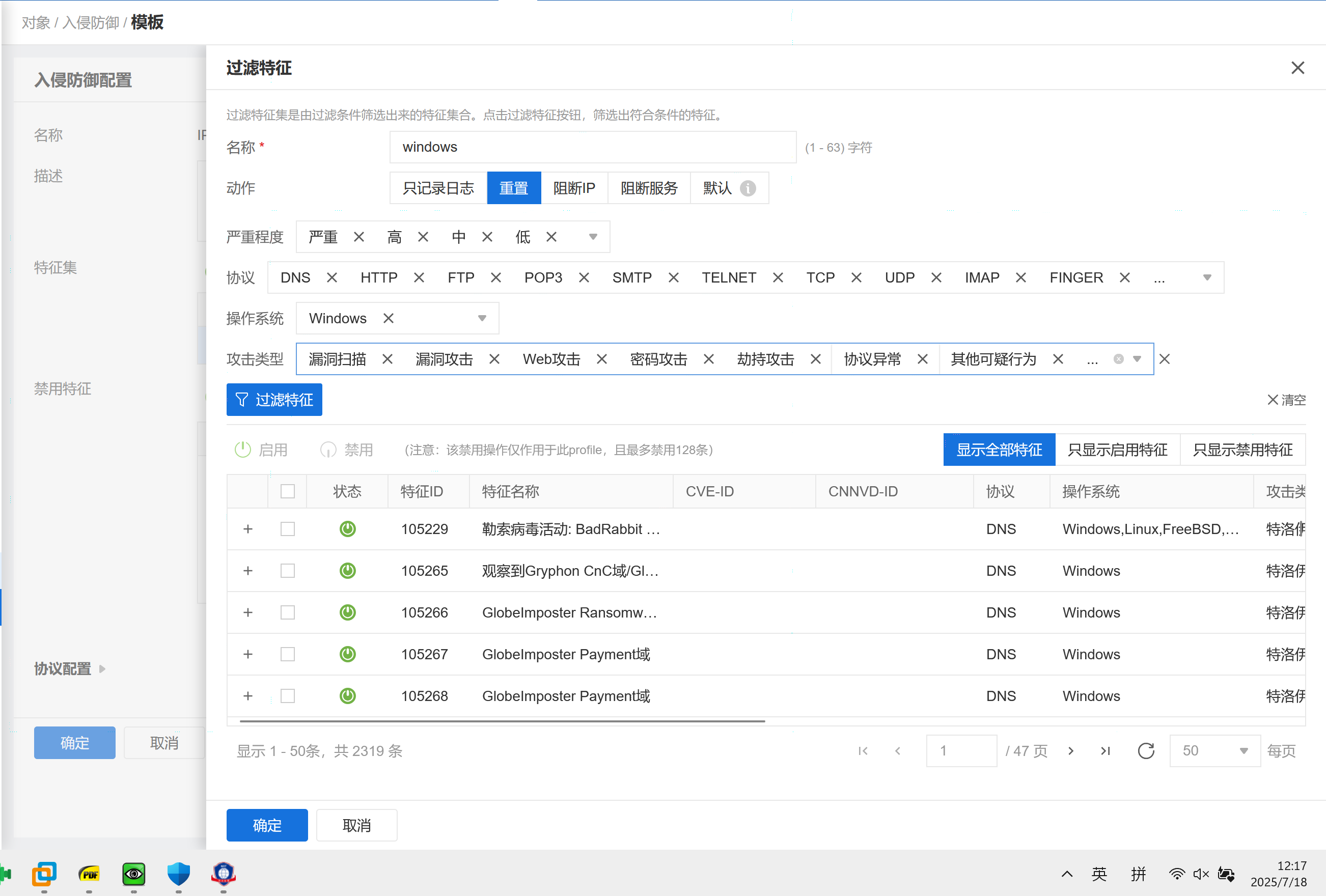This screenshot has height=896, width=1326.
Task: Check the row for signature 105265
Action: [x=288, y=571]
